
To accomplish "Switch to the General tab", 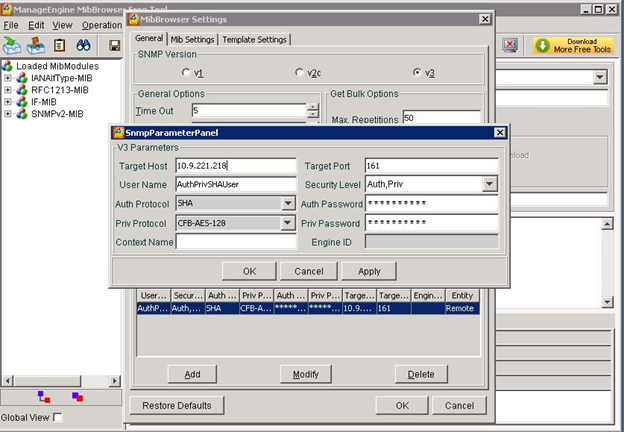I will point(149,38).
